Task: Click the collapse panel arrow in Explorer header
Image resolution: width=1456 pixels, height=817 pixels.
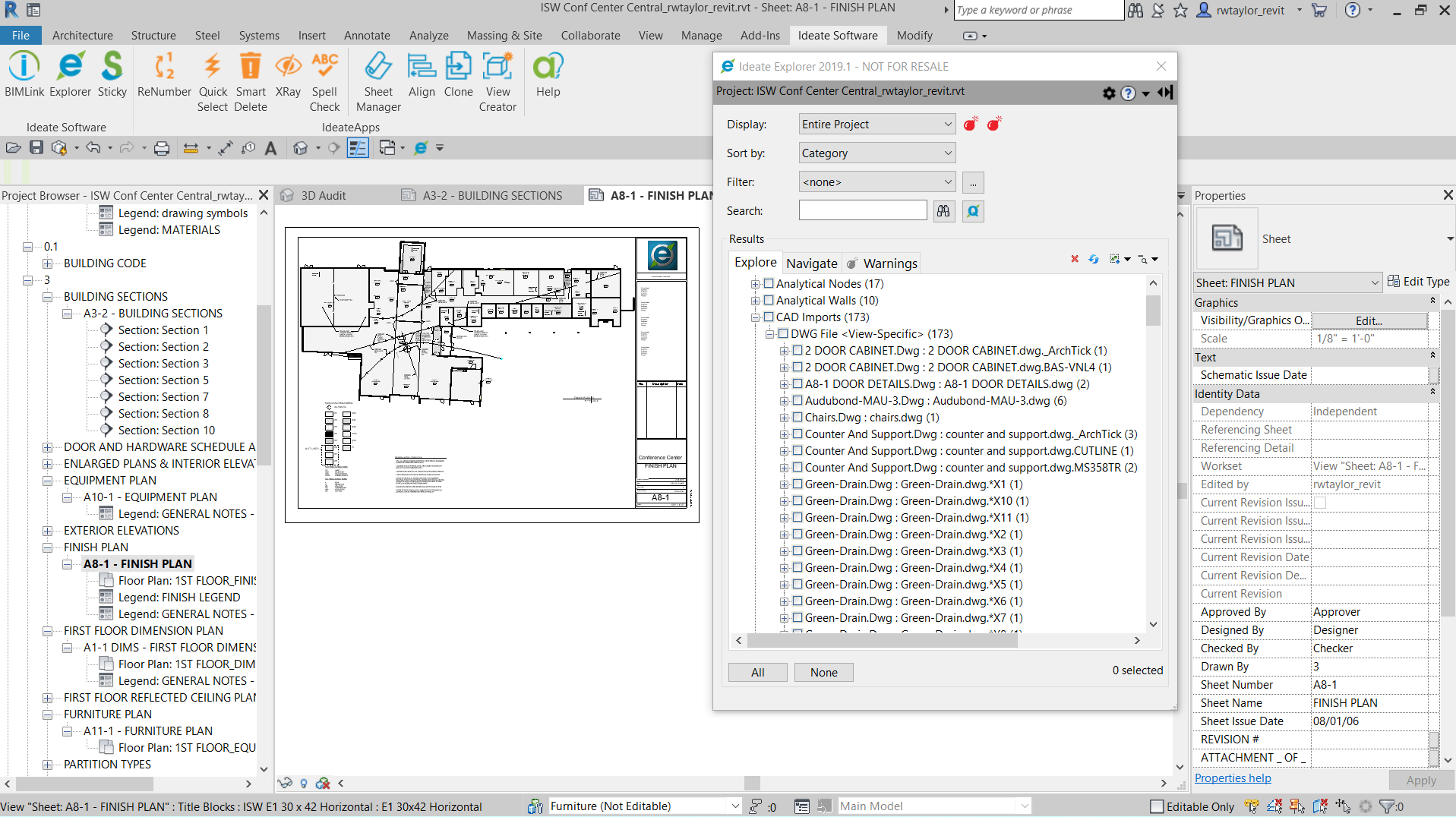Action: 1166,93
